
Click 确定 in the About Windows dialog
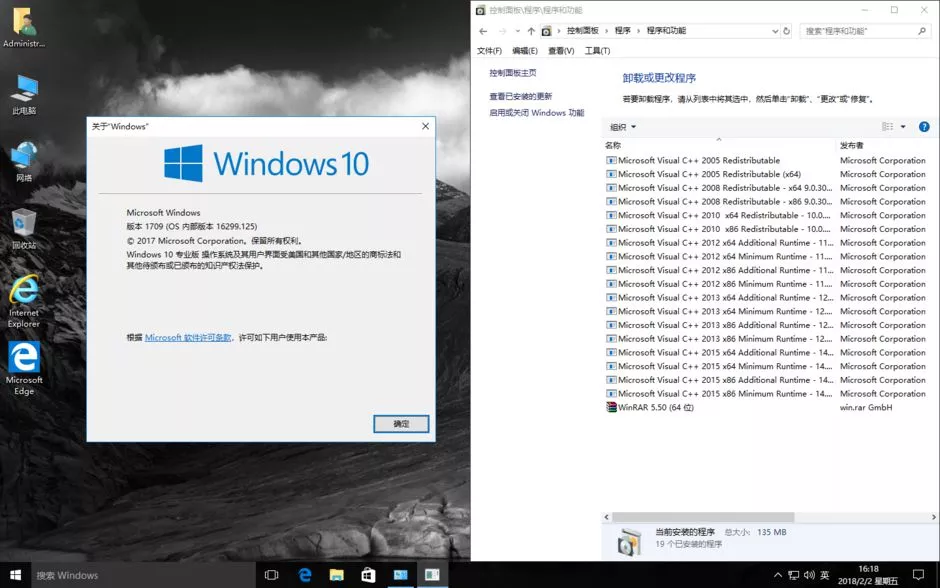pos(401,423)
